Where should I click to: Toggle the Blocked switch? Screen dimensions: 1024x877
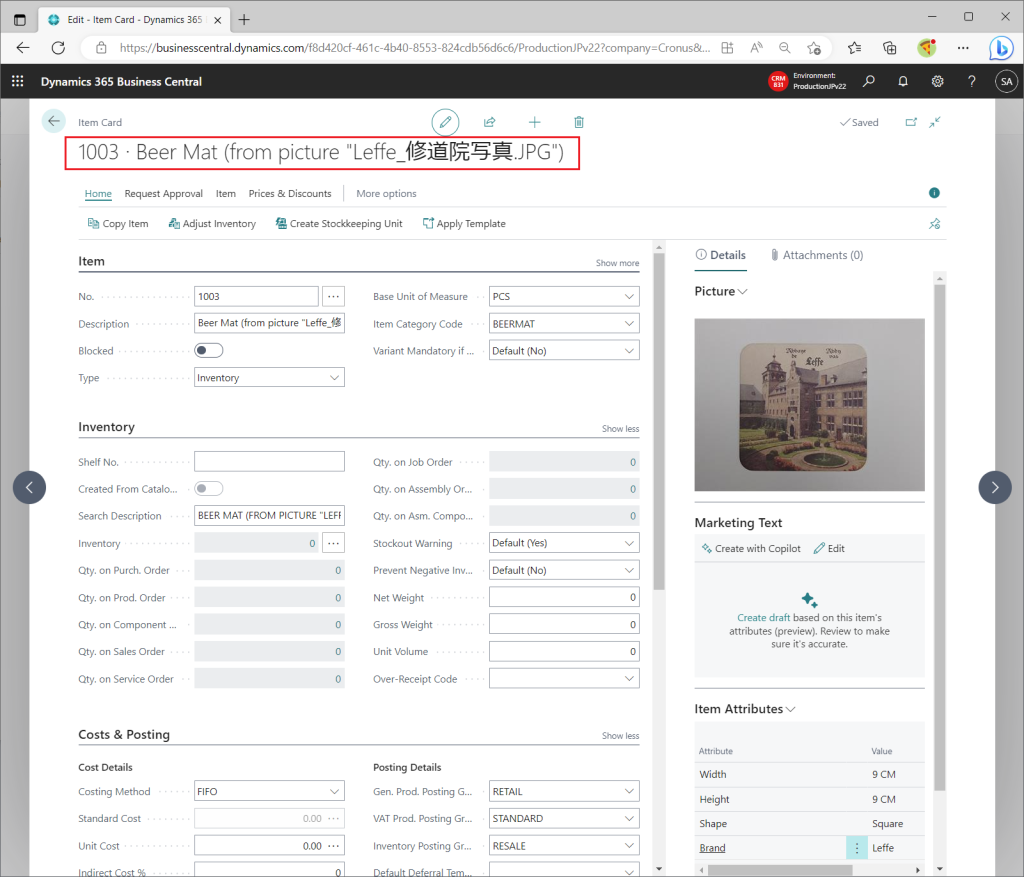click(209, 351)
